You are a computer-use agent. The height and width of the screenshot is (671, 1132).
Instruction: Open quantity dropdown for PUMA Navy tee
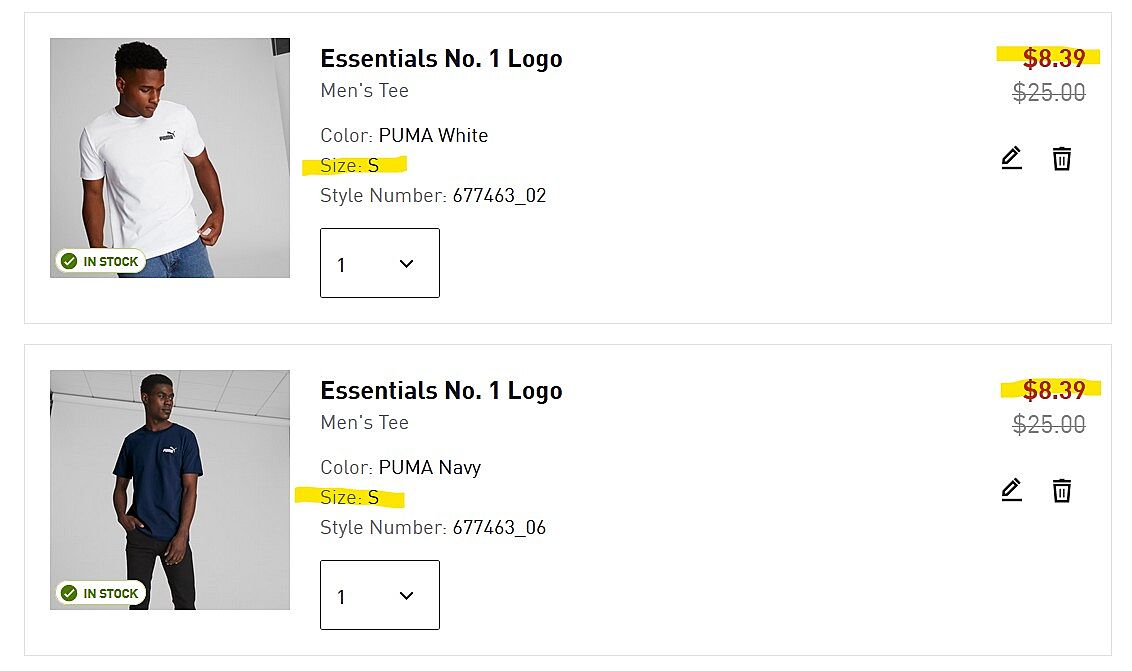point(380,595)
